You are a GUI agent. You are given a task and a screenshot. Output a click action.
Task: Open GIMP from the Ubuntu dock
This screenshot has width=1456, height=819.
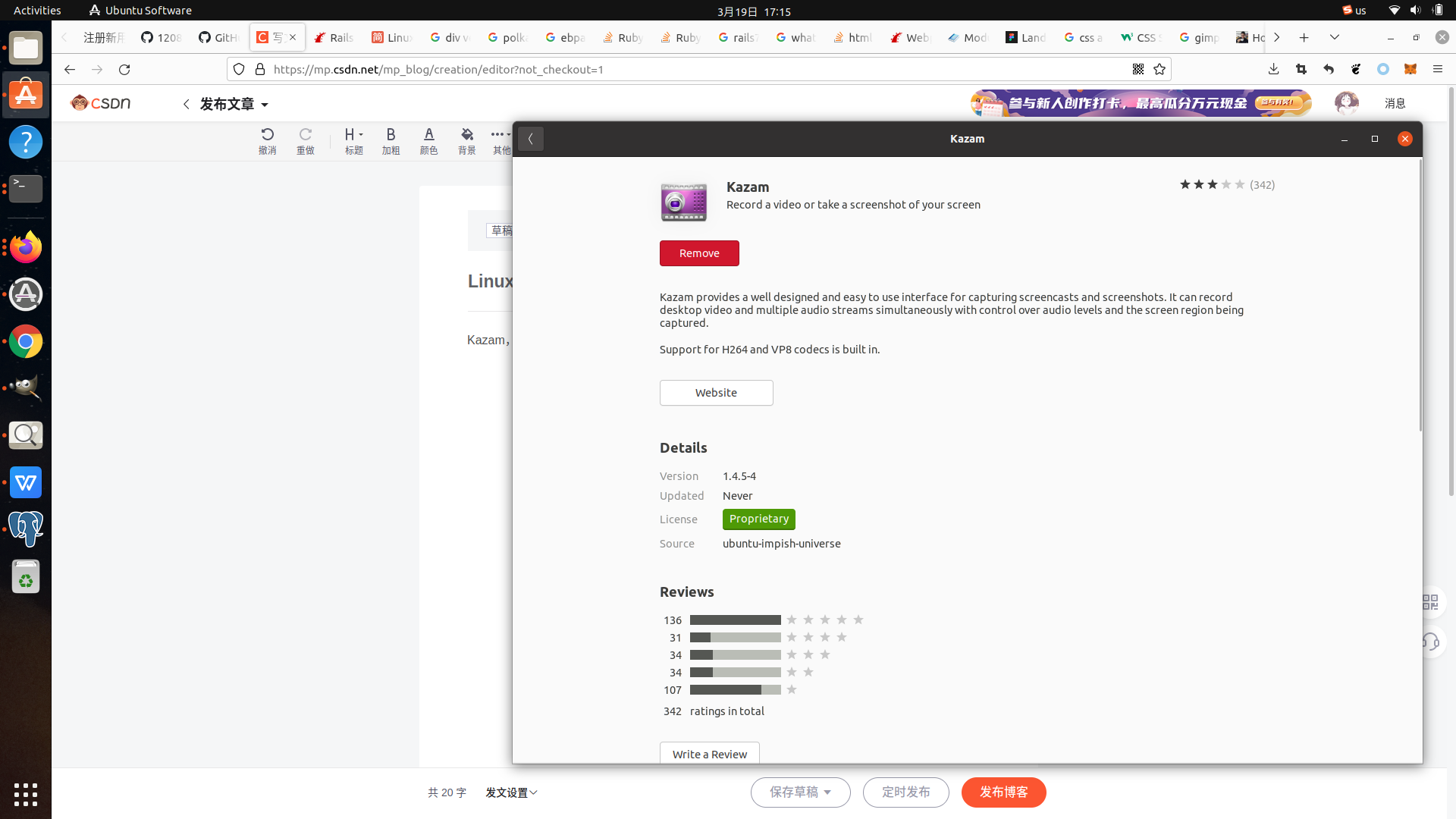point(26,388)
